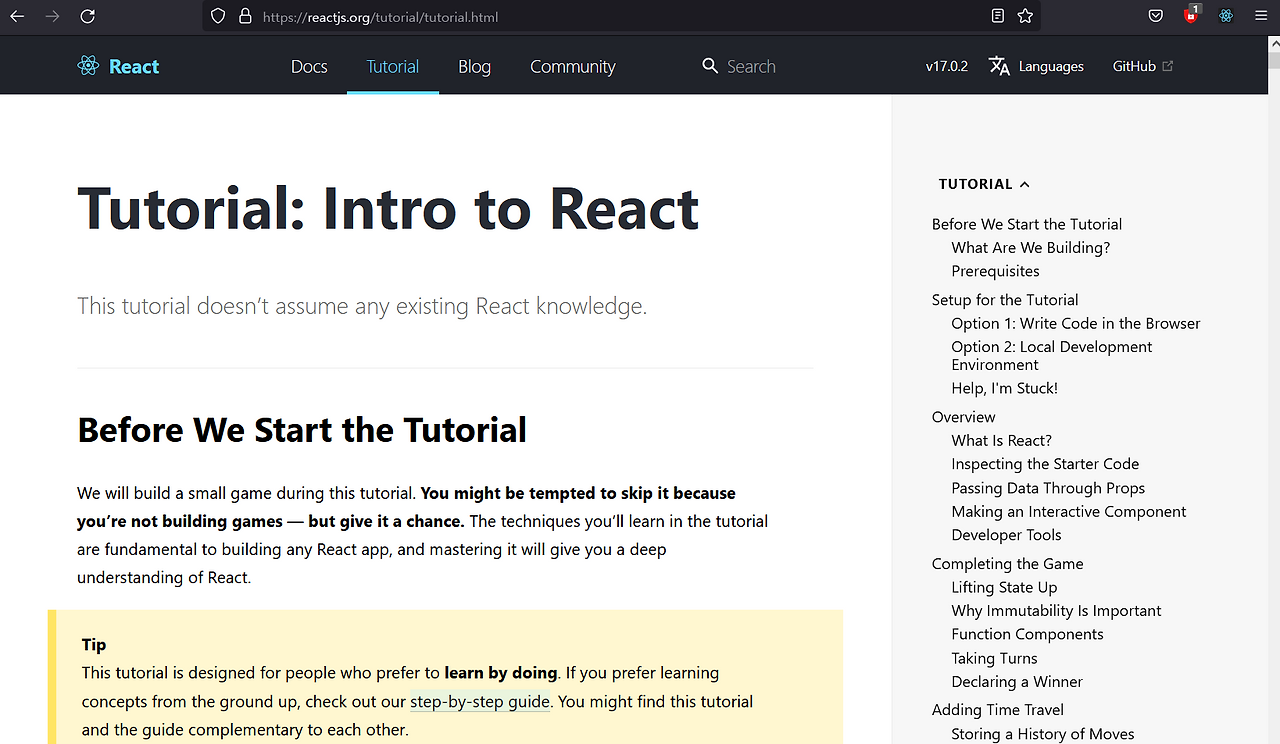Click the Help, I'm Stuck! link
The height and width of the screenshot is (744, 1280).
1004,388
